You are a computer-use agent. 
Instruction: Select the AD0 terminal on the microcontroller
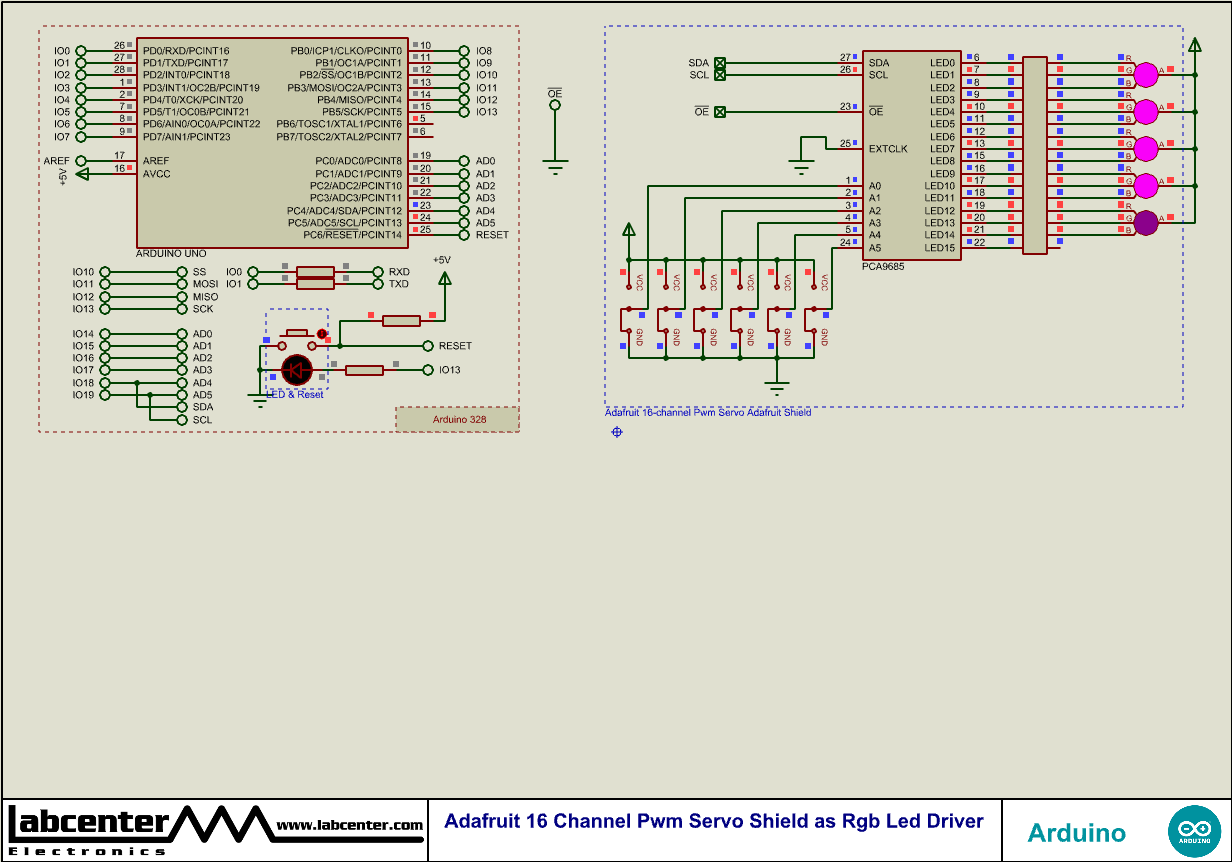click(x=464, y=159)
